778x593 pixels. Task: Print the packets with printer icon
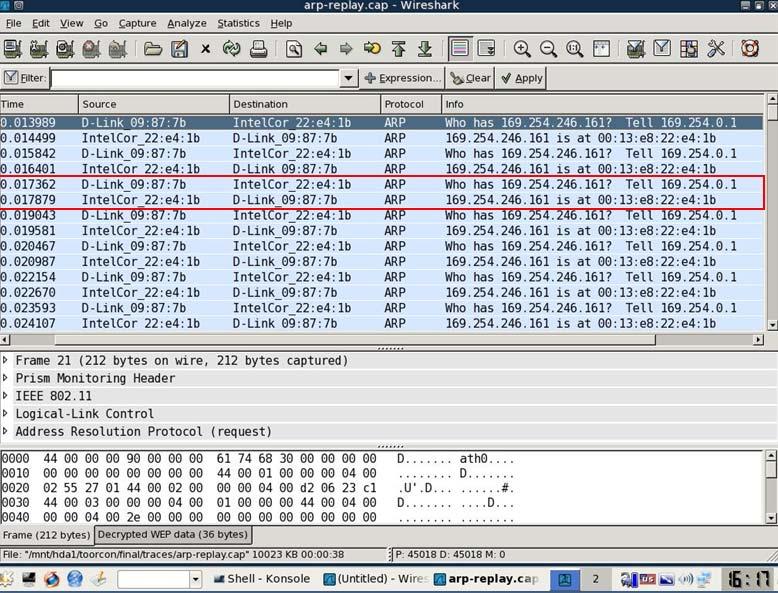click(259, 49)
